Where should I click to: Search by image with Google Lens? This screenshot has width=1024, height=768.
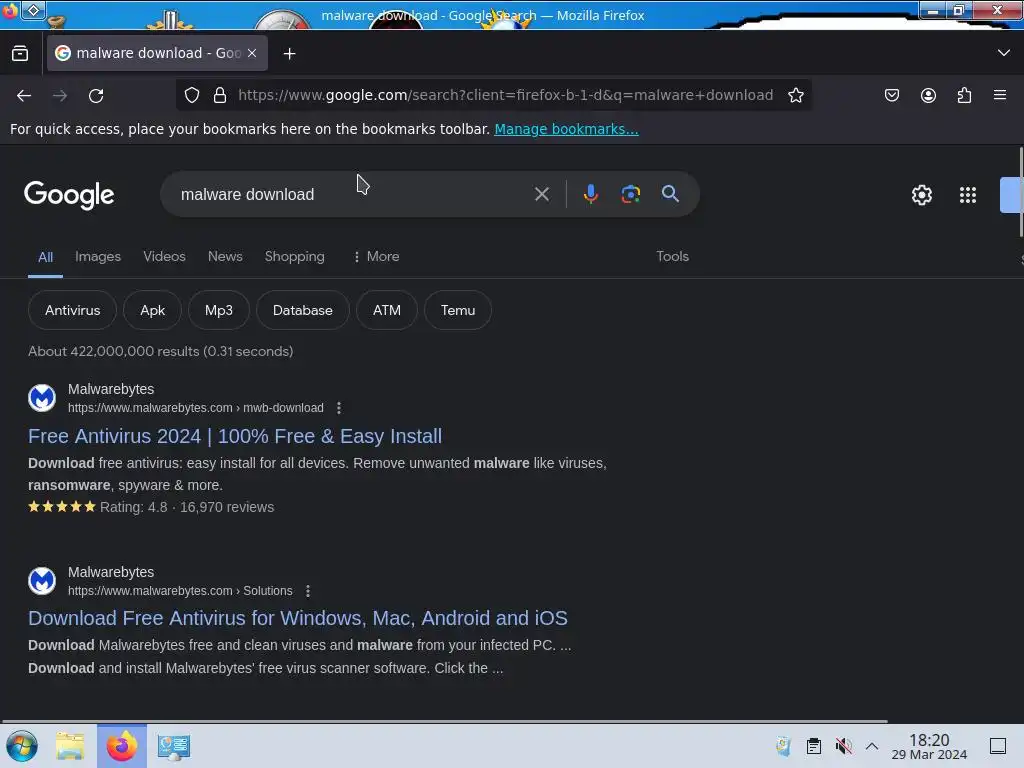click(630, 194)
